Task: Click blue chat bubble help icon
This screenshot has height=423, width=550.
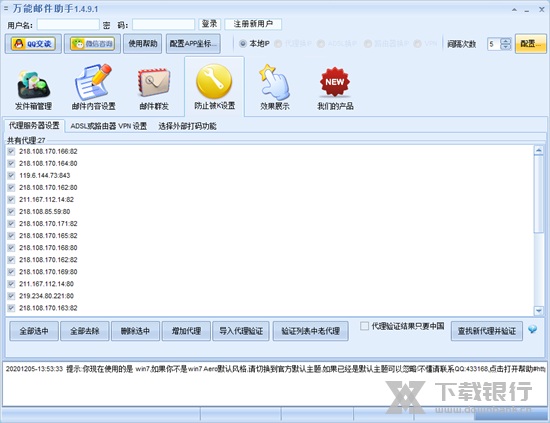Action: tap(532, 329)
